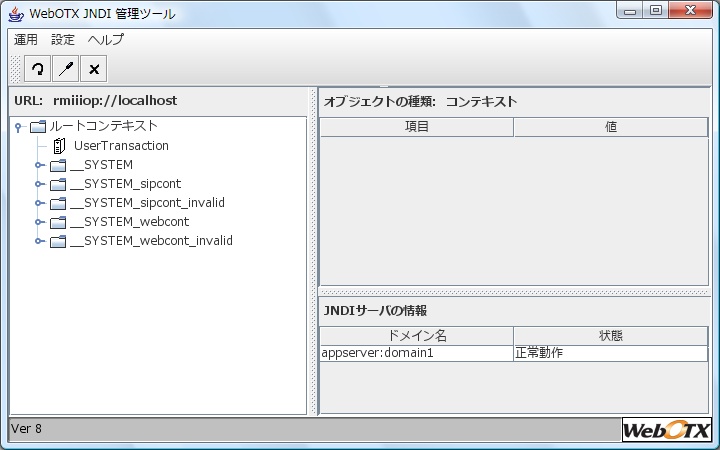Select the appserver:domain1 cell

(416, 353)
